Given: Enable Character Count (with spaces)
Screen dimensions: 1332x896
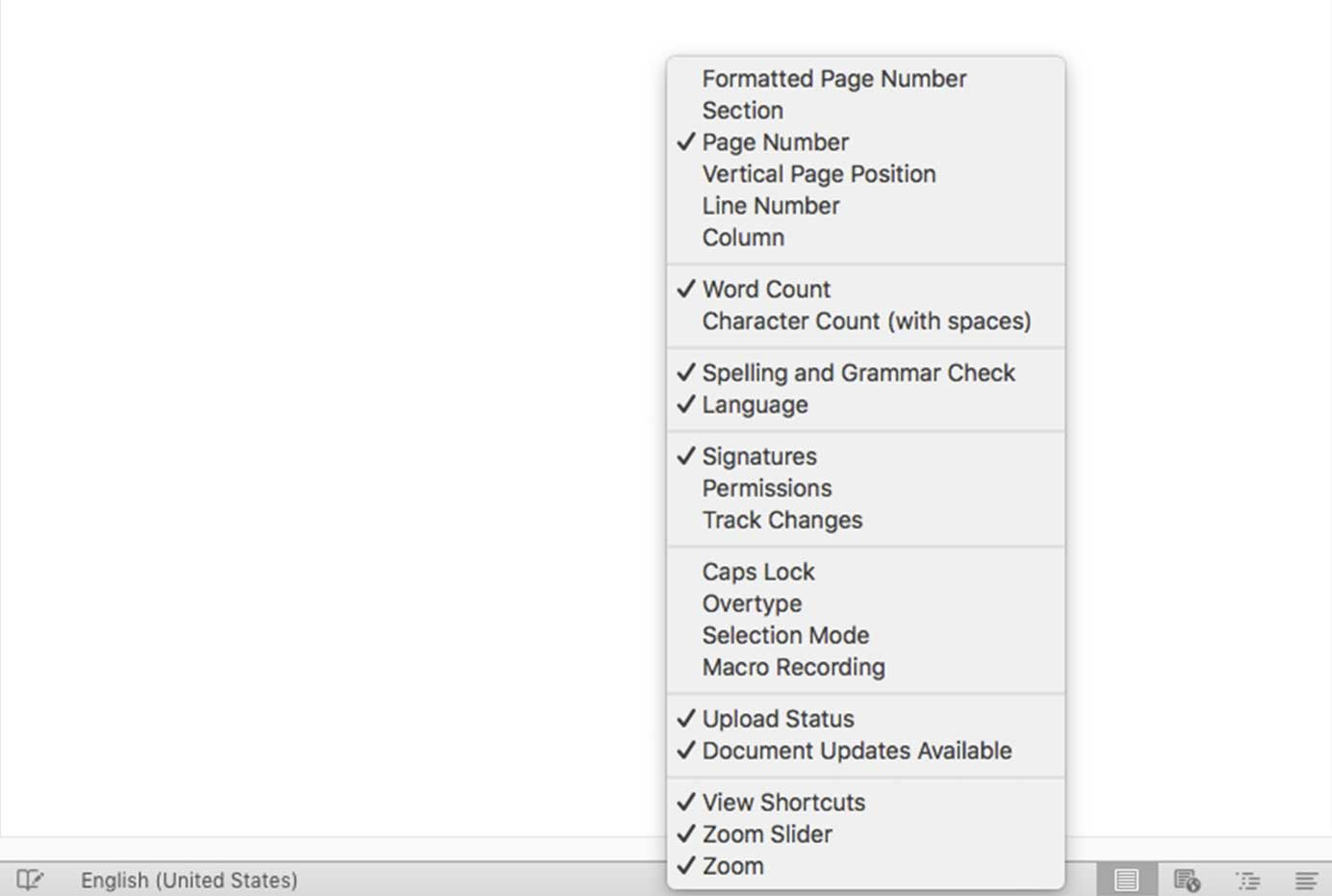Looking at the screenshot, I should [x=865, y=321].
